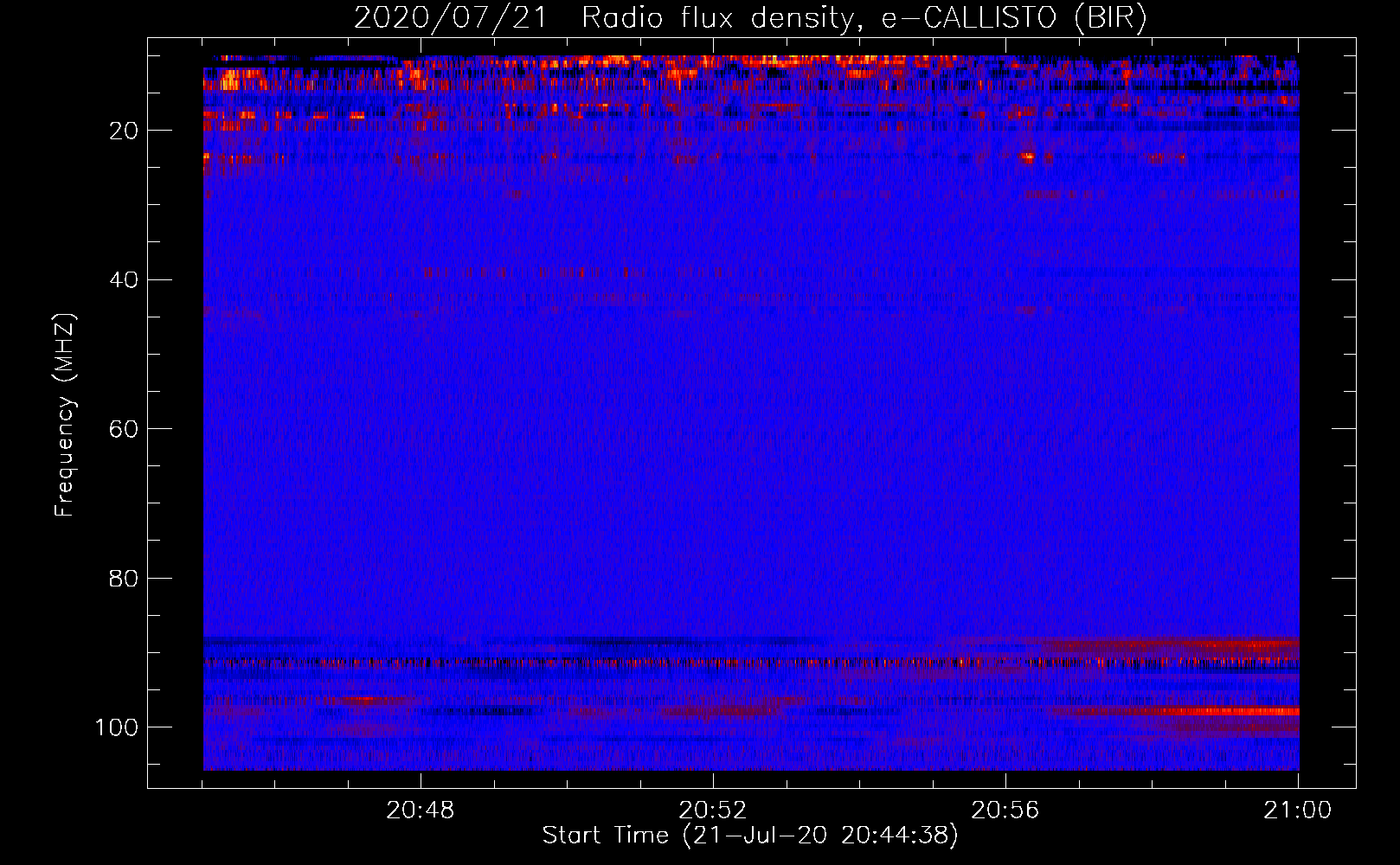
Task: Click the '20:56' time tick label
Action: (1005, 811)
